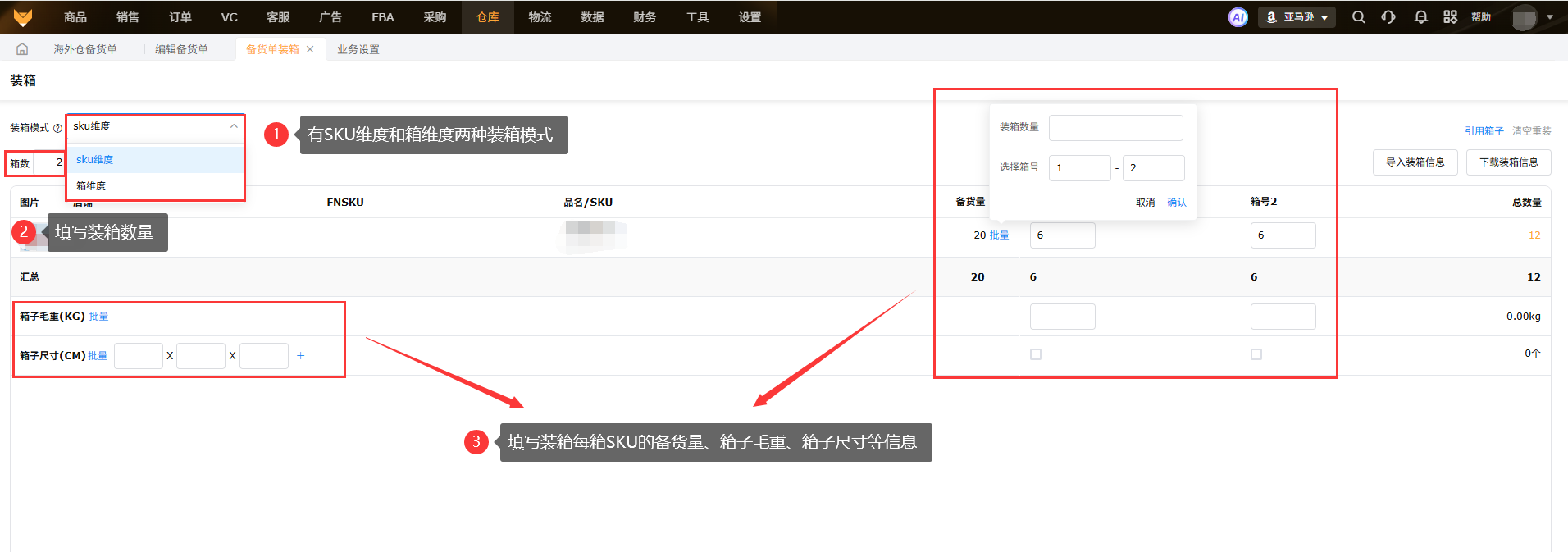Select the 箱维度 option
The height and width of the screenshot is (552, 1568).
(155, 186)
